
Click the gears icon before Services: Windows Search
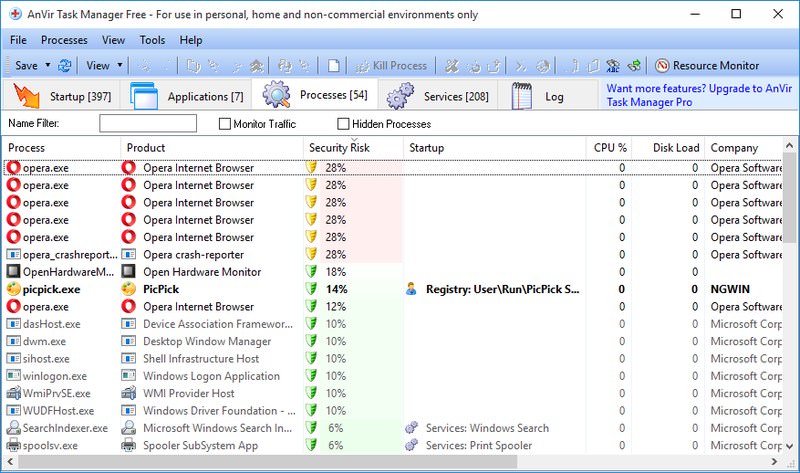pos(412,428)
